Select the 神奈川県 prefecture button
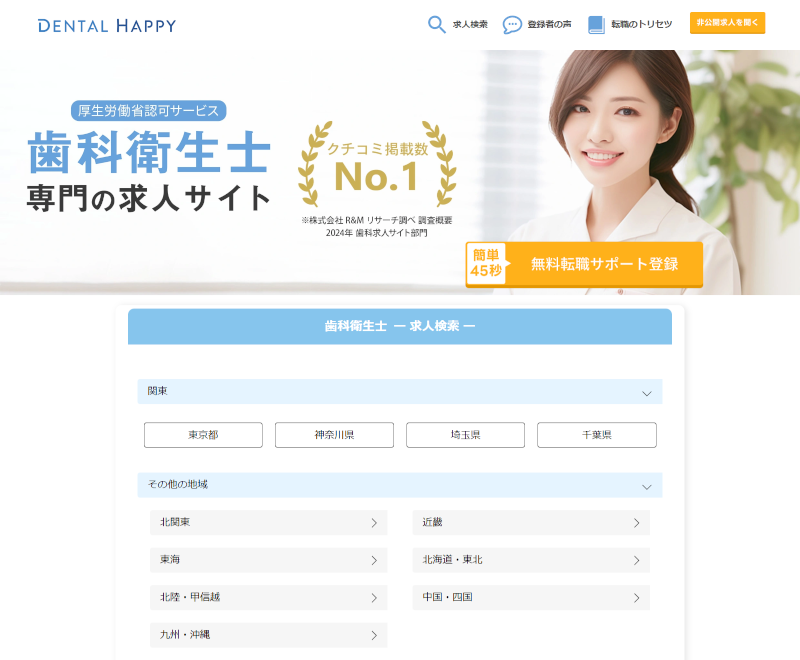800x660 pixels. [334, 435]
